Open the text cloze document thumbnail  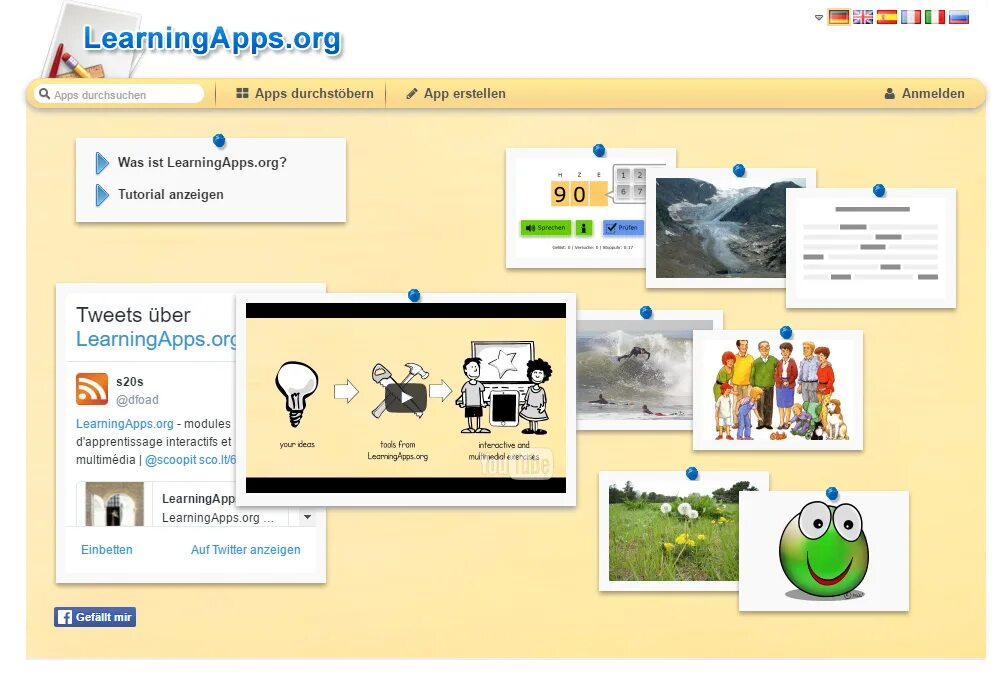871,248
